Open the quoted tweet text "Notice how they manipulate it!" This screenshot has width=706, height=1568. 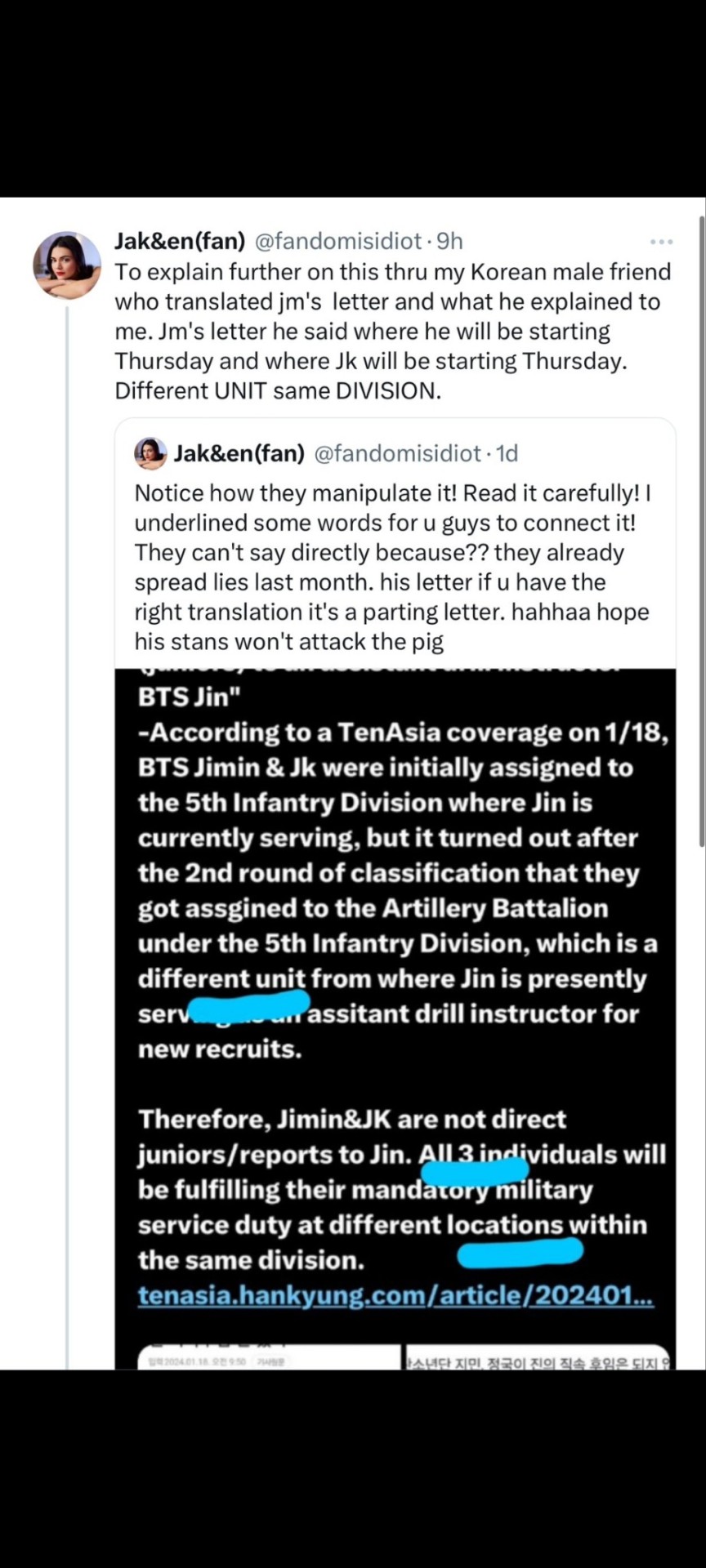(392, 567)
